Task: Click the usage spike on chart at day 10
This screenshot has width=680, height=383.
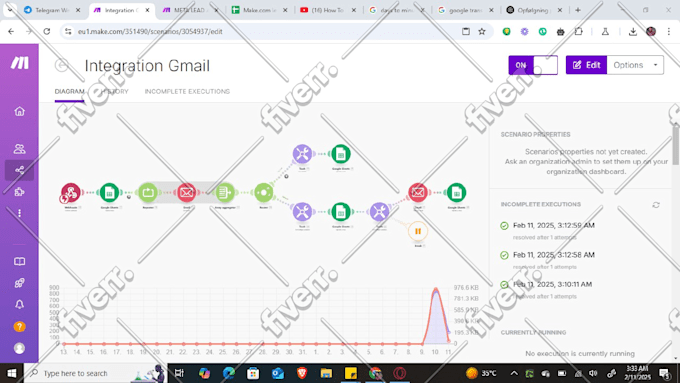Action: pos(436,290)
